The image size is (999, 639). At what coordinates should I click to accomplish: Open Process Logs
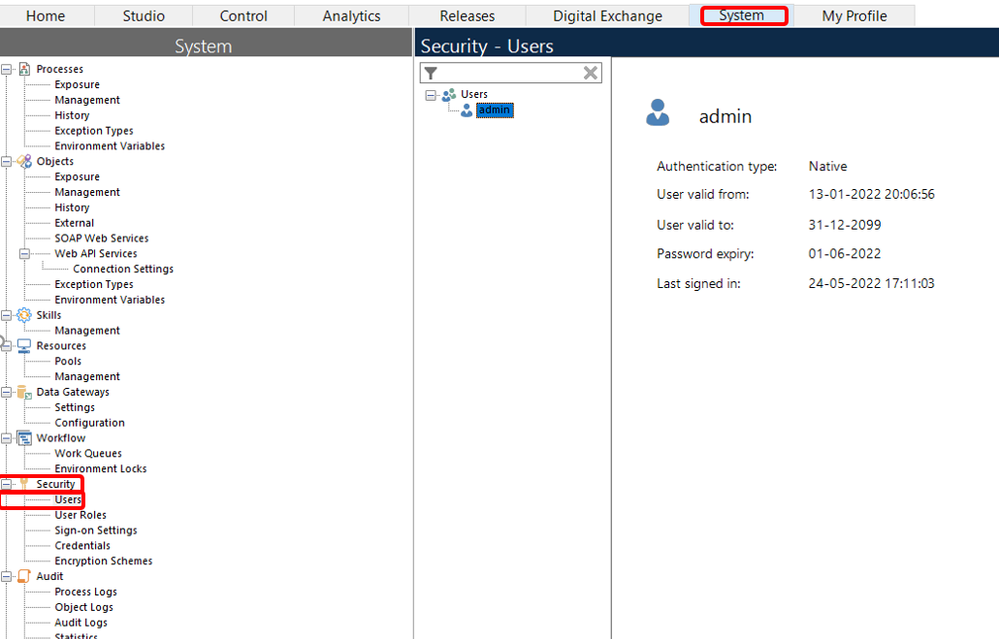(x=86, y=592)
